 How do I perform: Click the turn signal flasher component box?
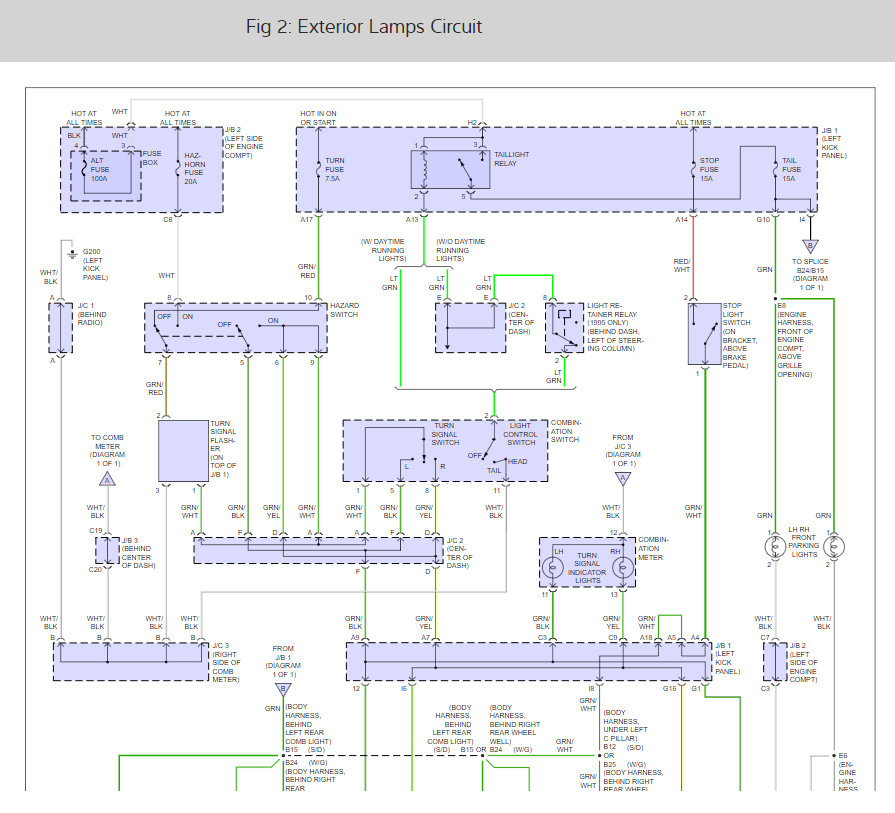(183, 451)
